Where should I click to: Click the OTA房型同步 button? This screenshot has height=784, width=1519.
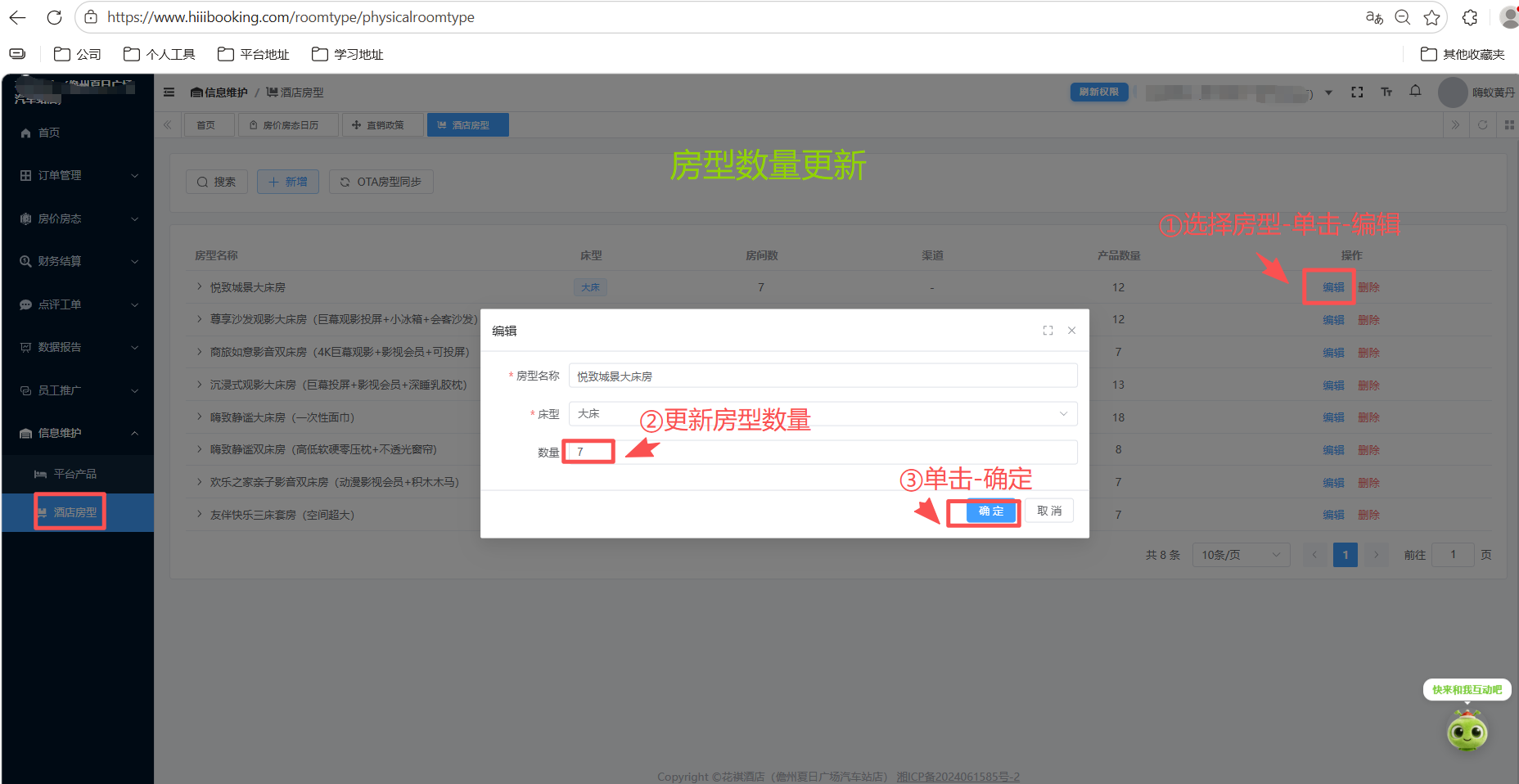[x=381, y=181]
